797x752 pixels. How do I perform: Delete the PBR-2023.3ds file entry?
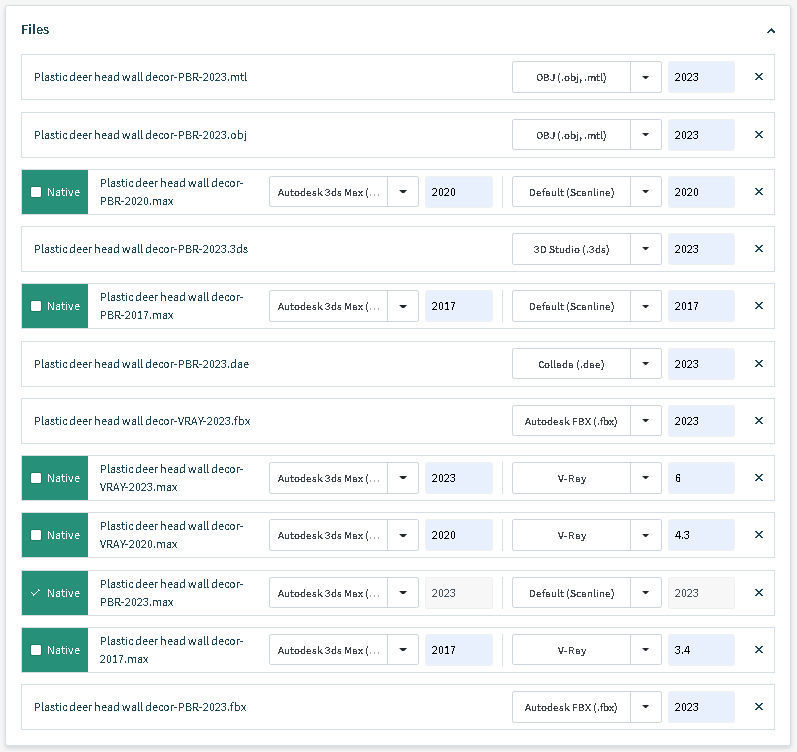(758, 249)
